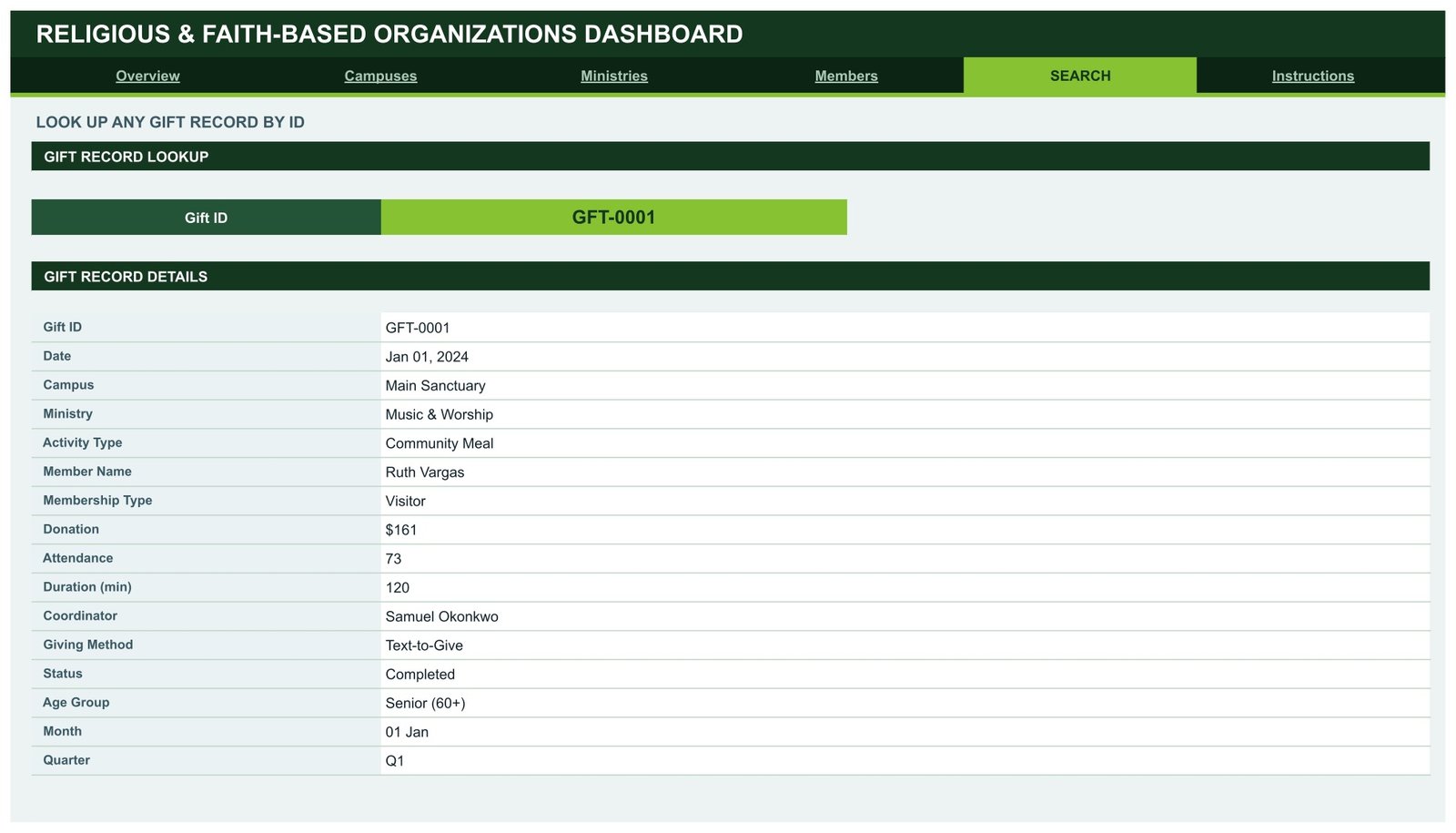Screen dimensions: 1456x833
Task: Select the Senior (60+) age group value
Action: [x=425, y=704]
